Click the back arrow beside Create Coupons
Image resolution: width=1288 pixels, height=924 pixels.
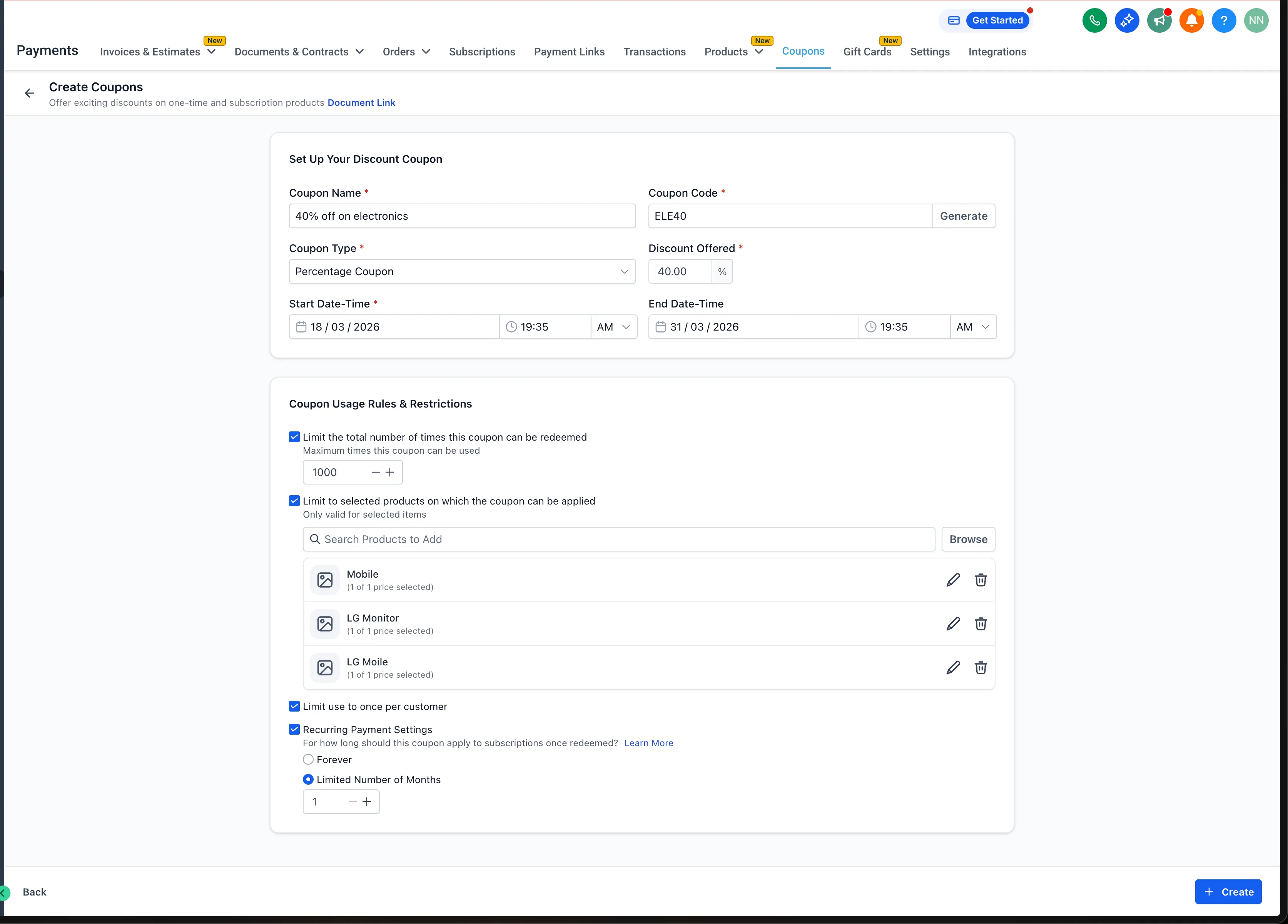30,93
